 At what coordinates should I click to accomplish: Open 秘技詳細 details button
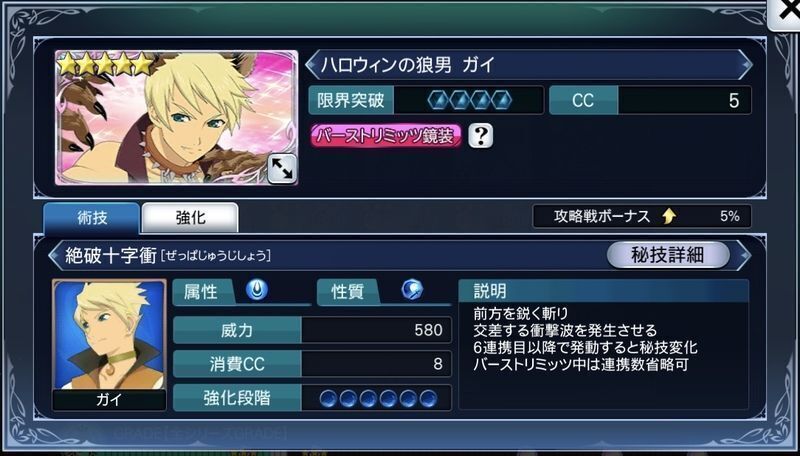coord(668,255)
